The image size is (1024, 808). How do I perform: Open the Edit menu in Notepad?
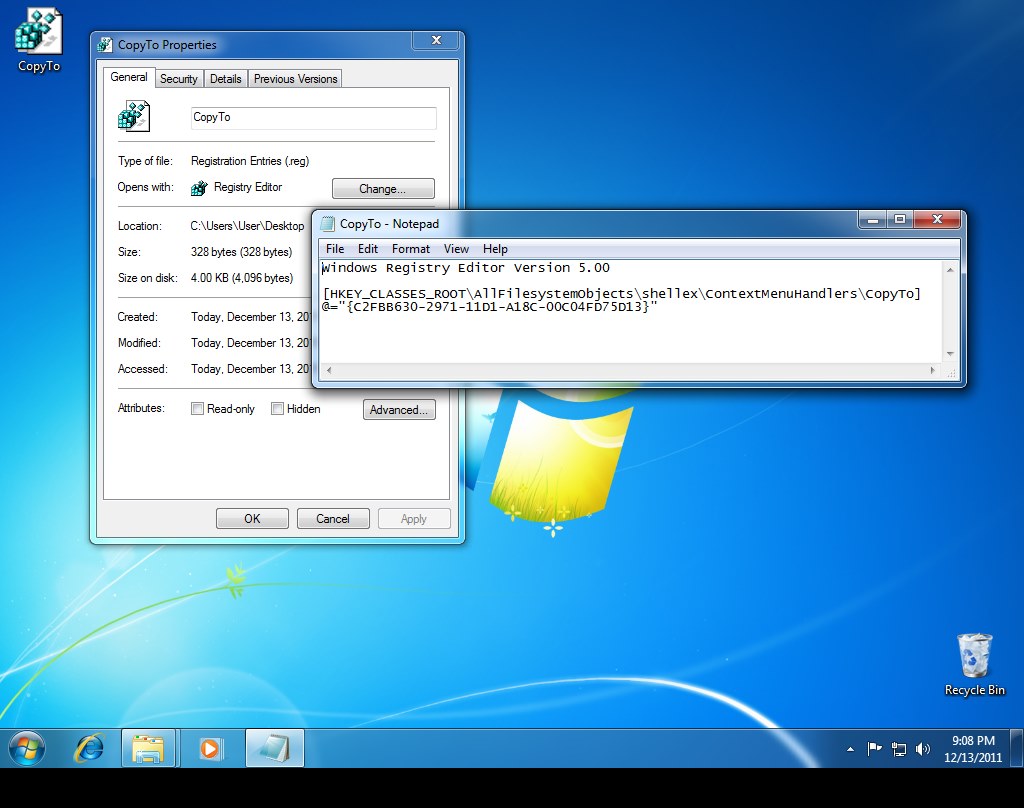[x=368, y=249]
